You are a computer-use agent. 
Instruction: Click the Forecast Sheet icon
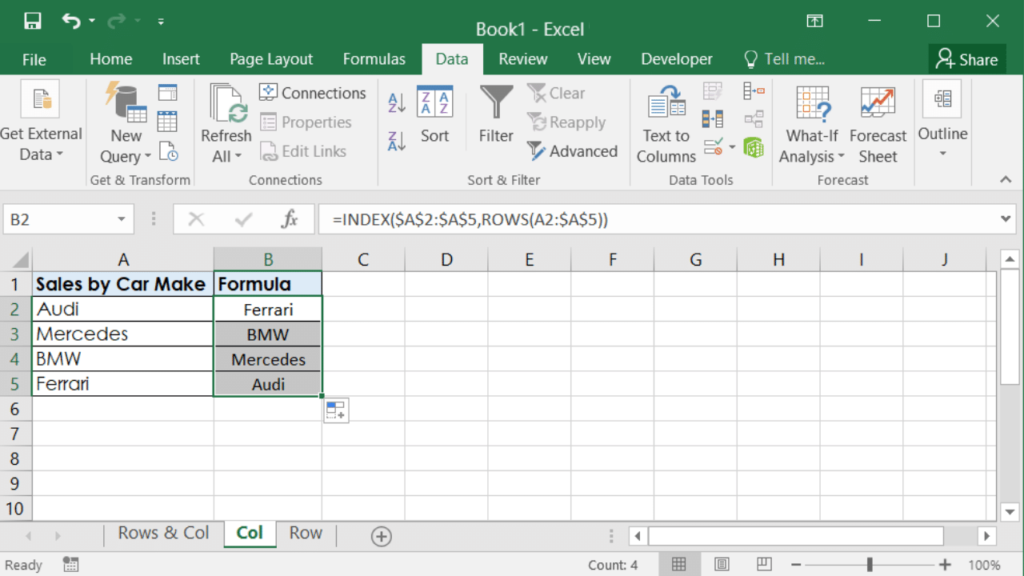(877, 124)
